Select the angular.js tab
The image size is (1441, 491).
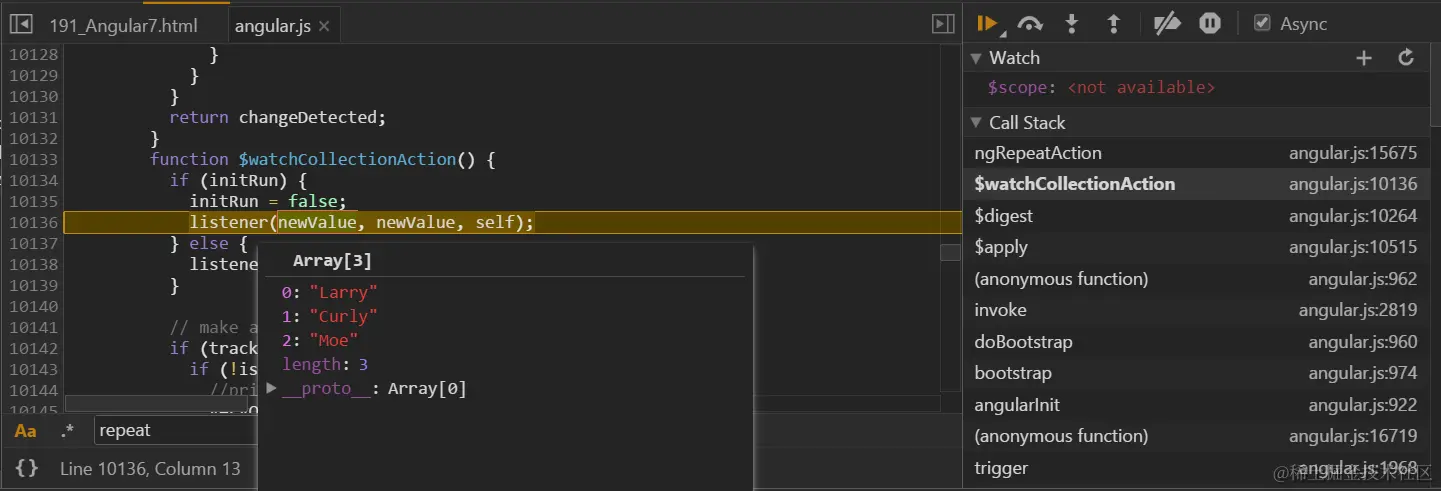272,25
